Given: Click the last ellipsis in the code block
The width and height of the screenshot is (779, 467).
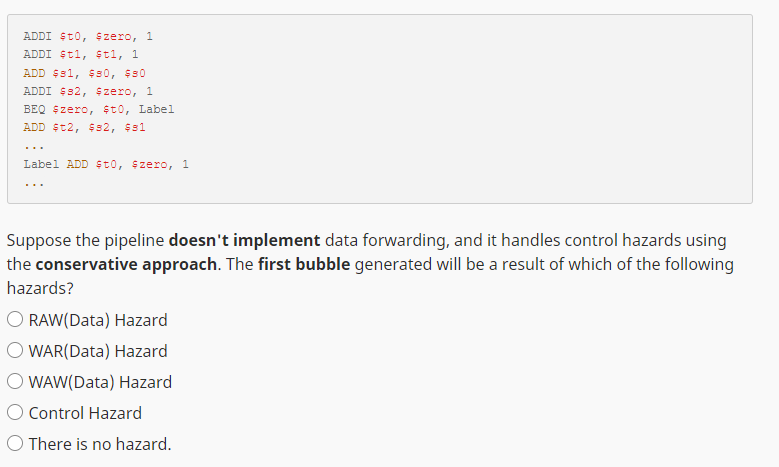Looking at the screenshot, I should pyautogui.click(x=33, y=183).
